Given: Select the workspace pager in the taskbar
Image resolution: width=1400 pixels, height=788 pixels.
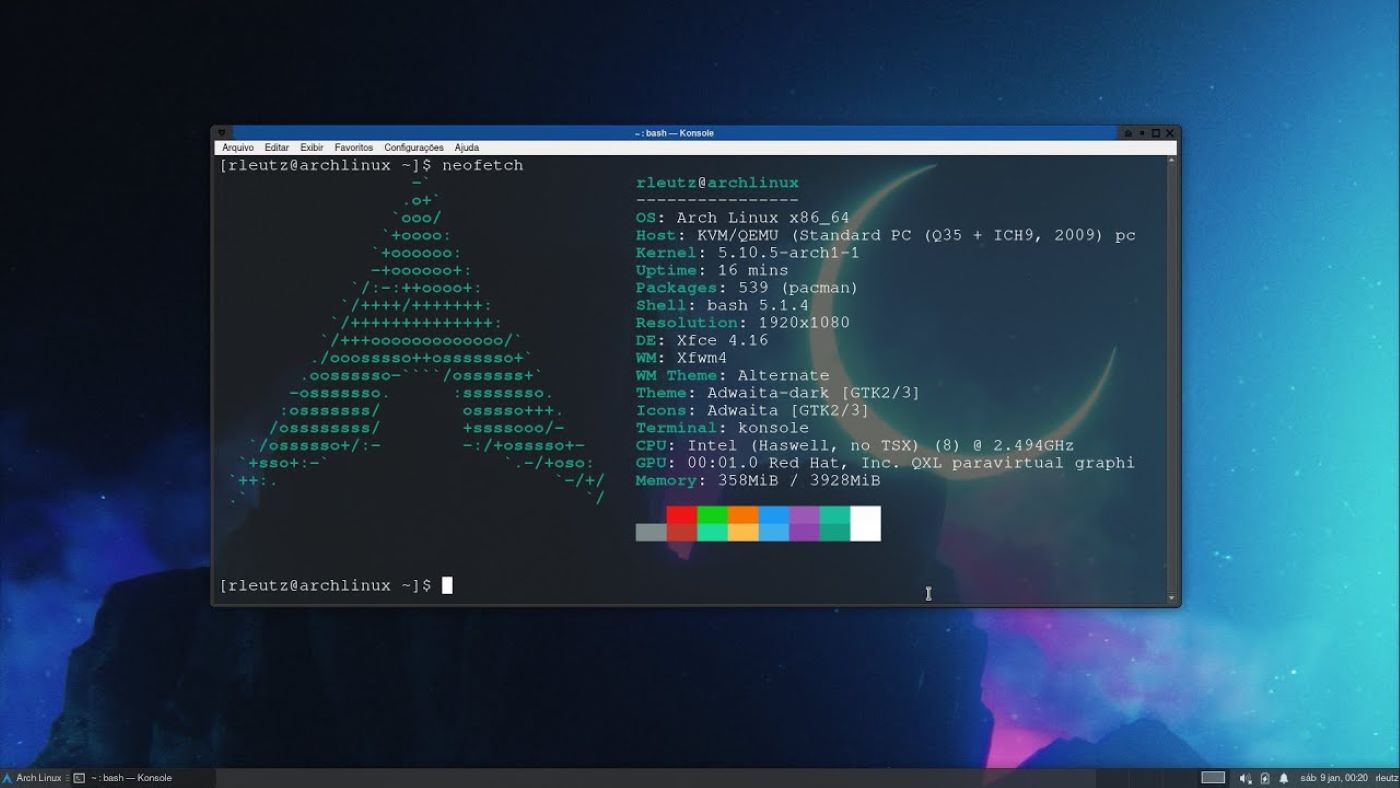Looking at the screenshot, I should click(1212, 777).
